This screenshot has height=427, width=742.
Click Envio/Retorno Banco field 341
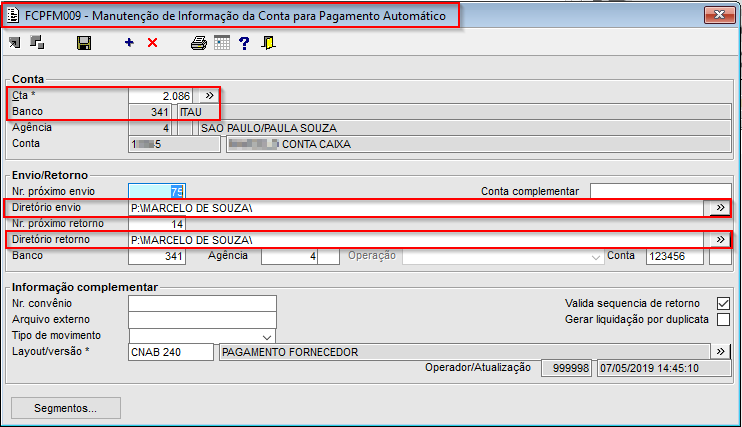click(157, 256)
